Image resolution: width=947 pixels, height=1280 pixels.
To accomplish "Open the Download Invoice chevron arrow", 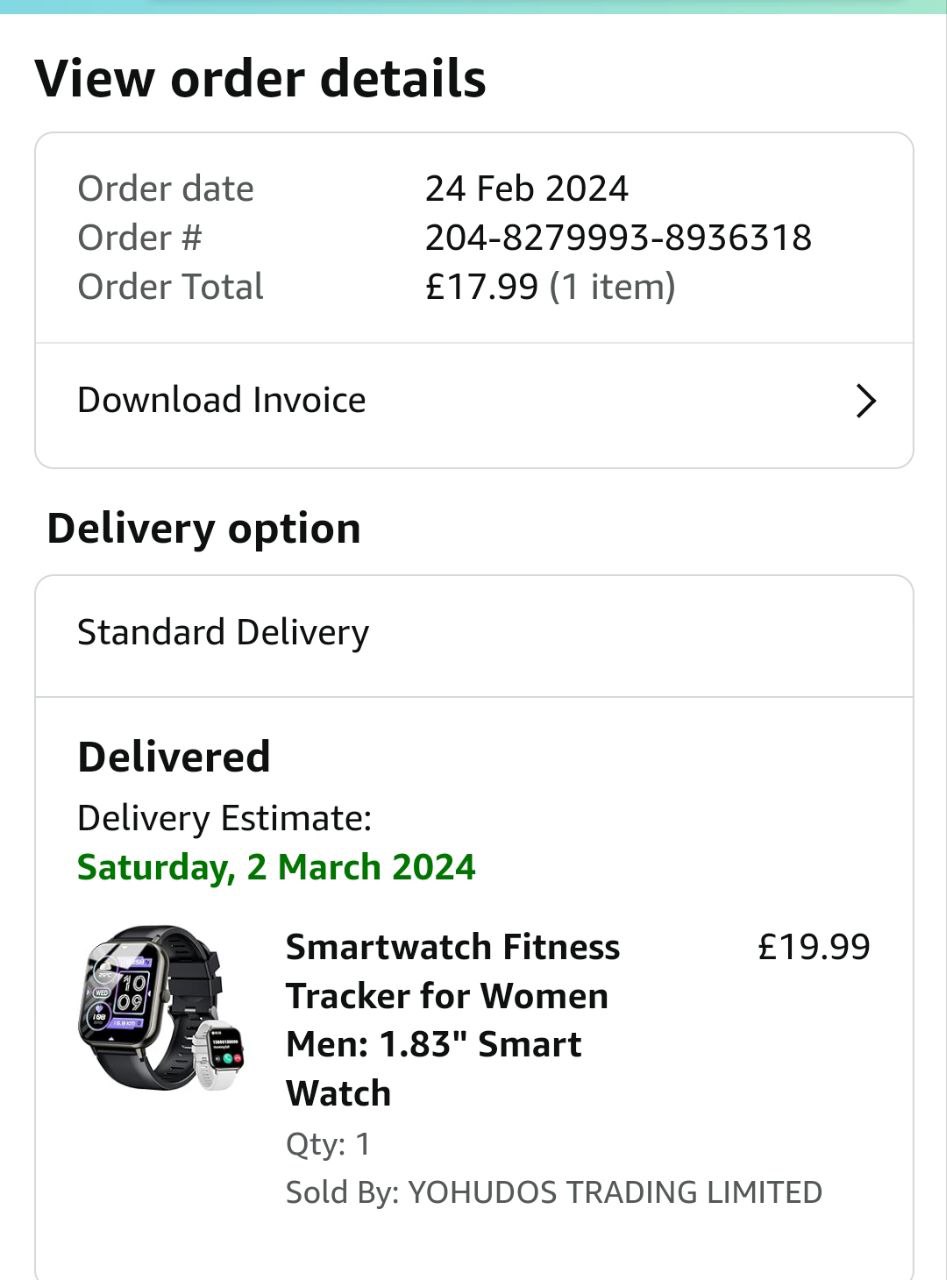I will [x=866, y=402].
